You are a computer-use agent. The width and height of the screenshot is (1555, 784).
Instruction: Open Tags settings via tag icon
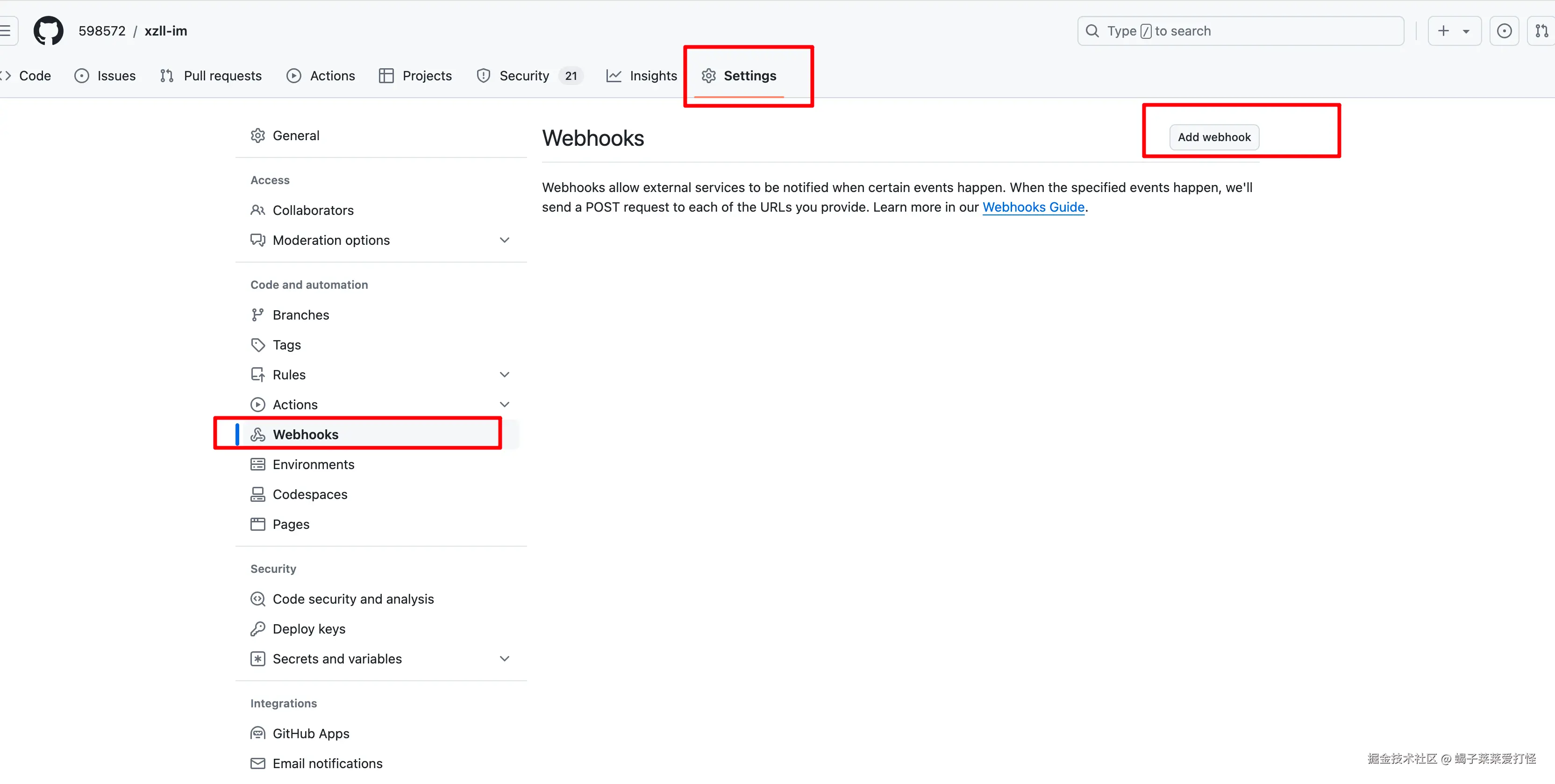258,345
